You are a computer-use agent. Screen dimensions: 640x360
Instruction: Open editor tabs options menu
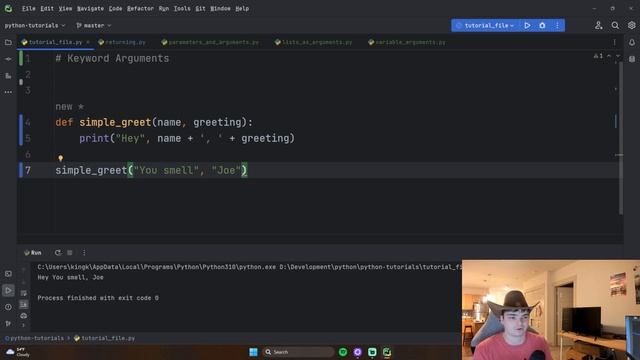point(614,42)
